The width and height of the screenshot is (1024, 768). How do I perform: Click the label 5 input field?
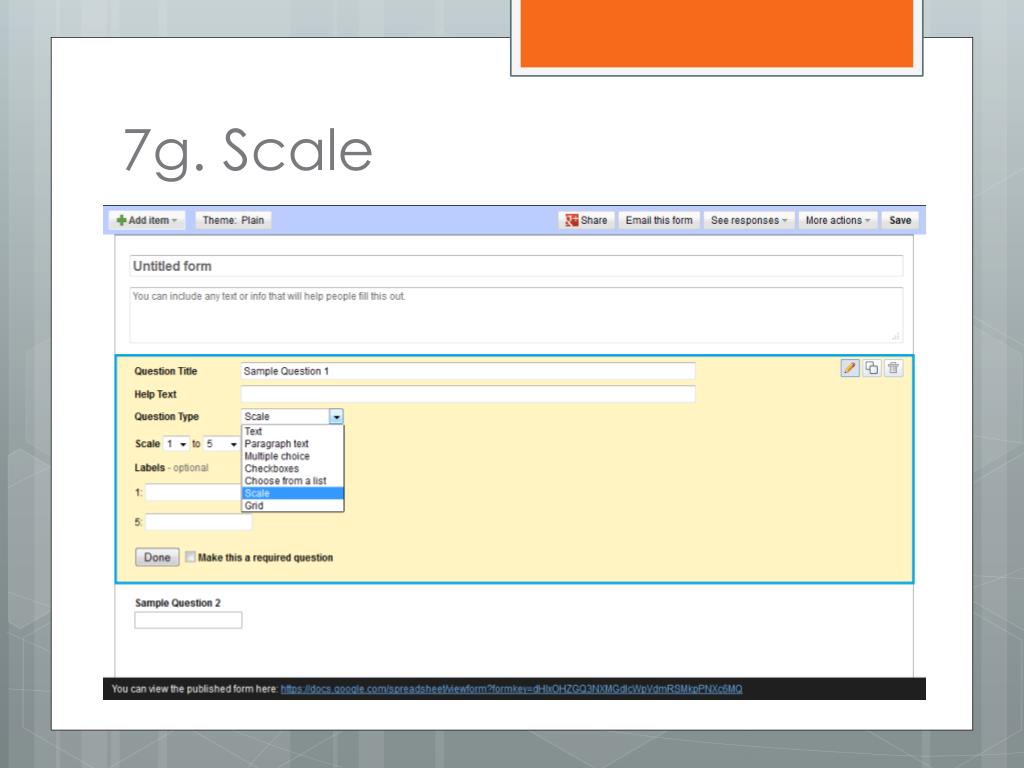click(198, 522)
